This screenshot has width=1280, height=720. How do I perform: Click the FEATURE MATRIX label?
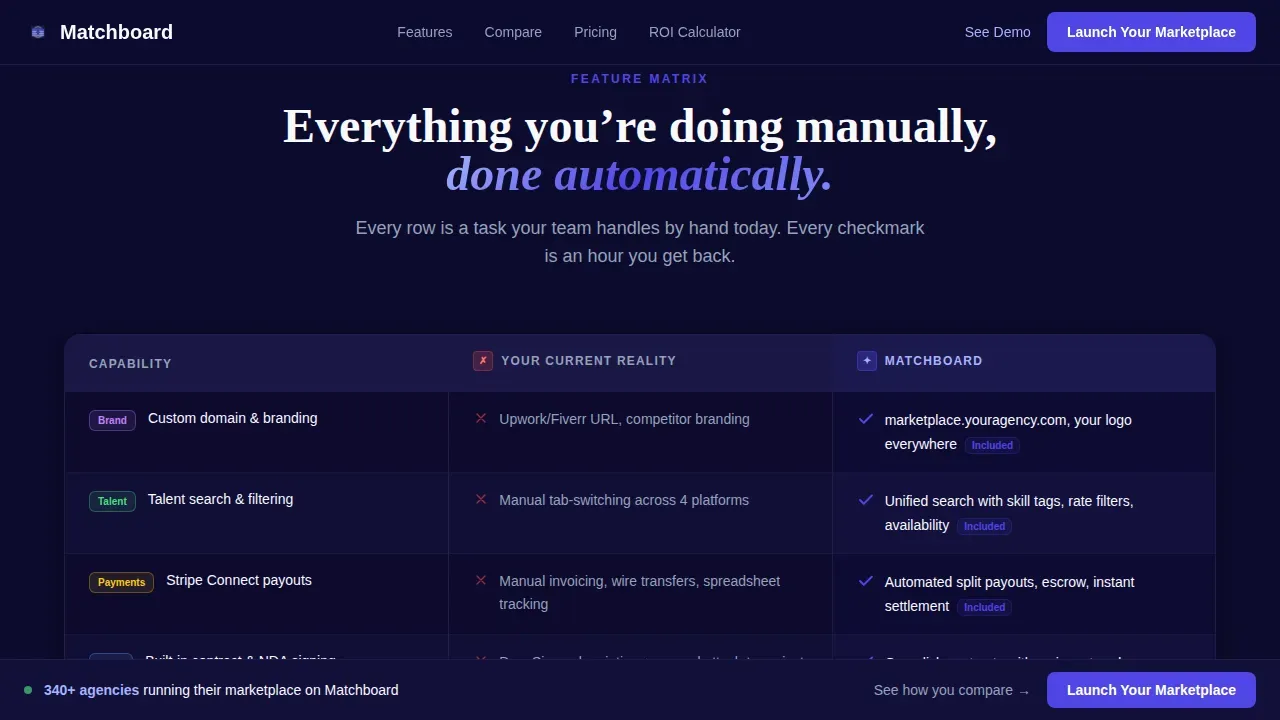point(640,79)
